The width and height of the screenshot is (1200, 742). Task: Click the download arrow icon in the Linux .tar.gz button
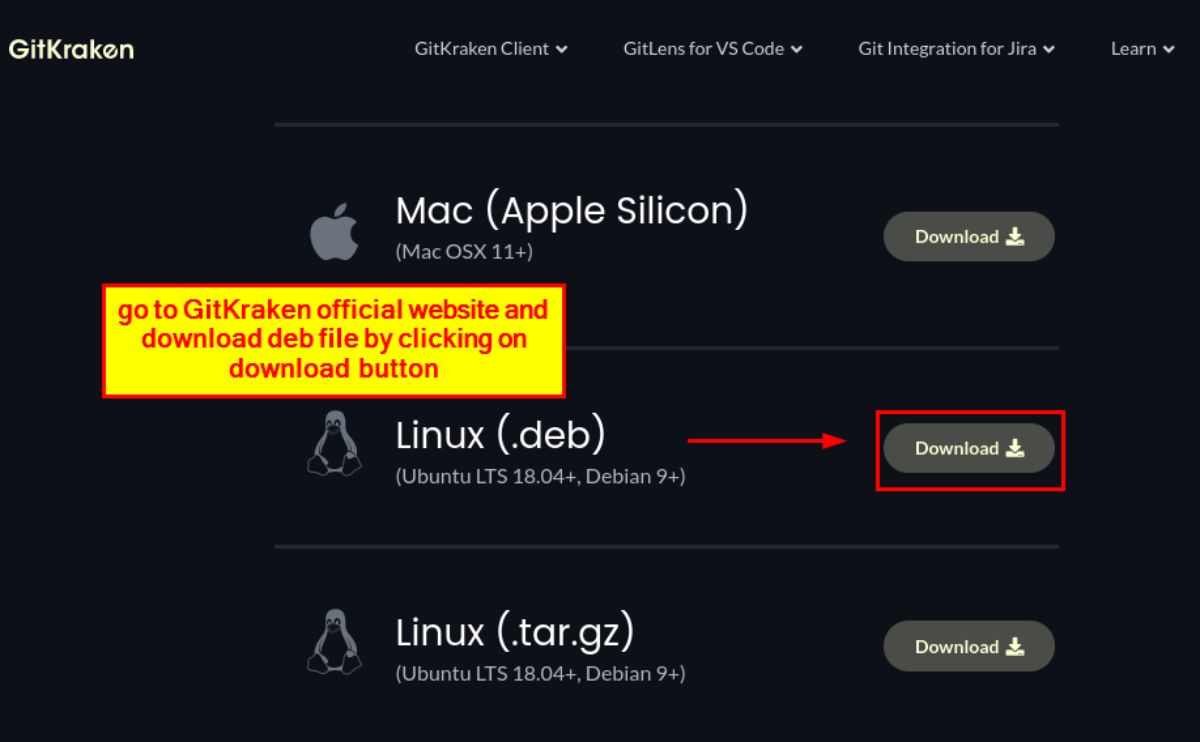(1015, 647)
